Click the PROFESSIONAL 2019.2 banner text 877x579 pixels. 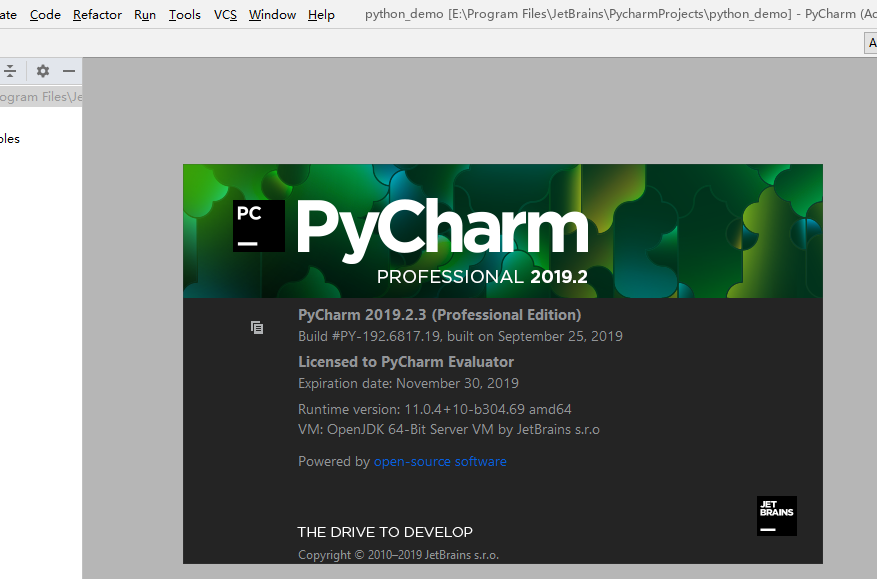click(482, 276)
